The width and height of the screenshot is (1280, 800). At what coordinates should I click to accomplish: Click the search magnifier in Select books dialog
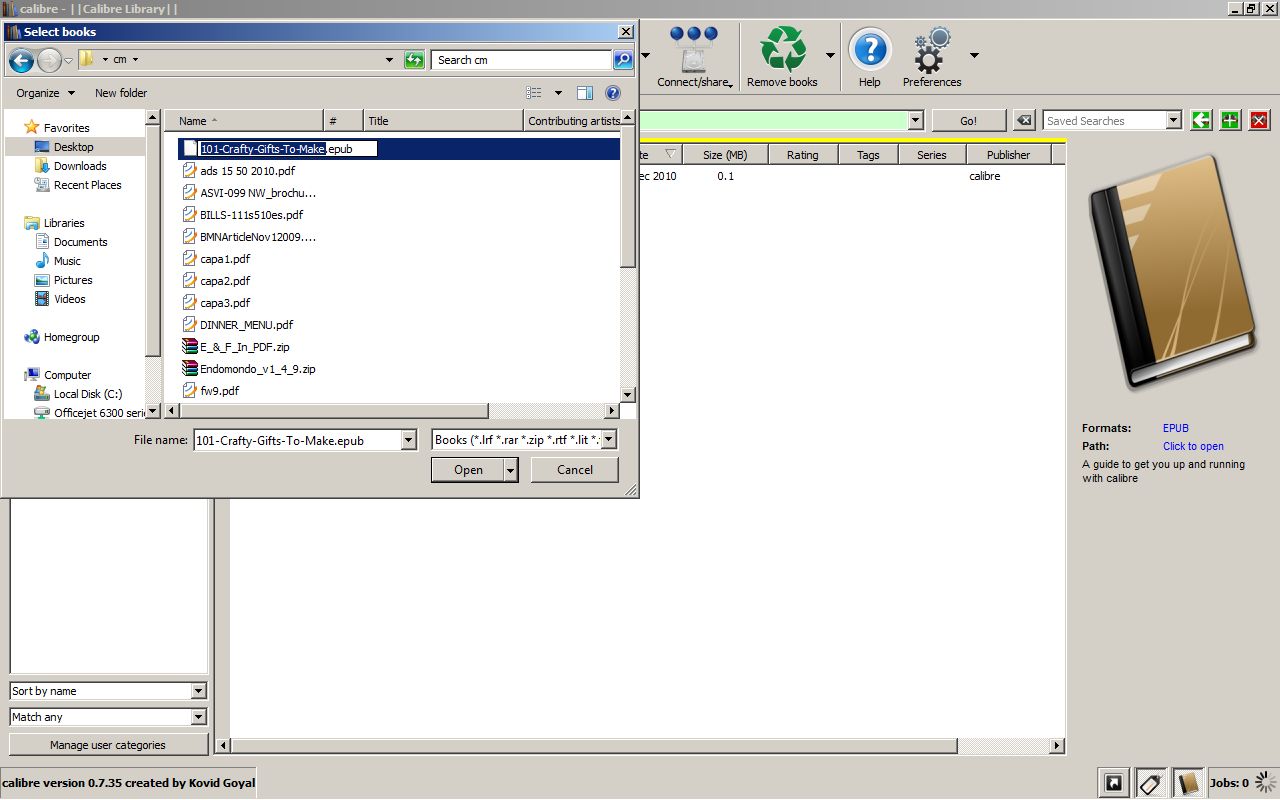coord(623,60)
